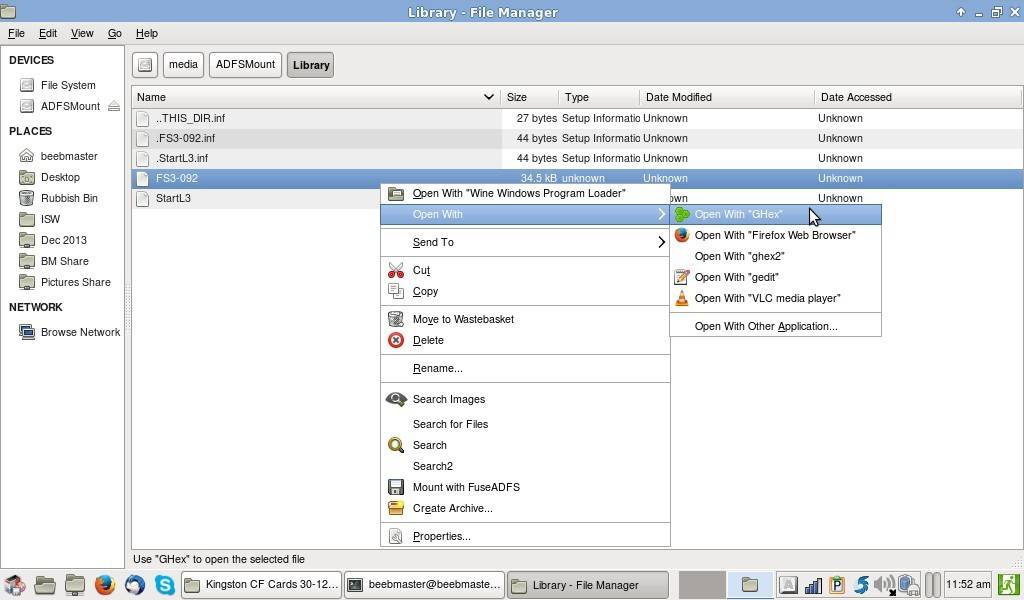The image size is (1024, 600).
Task: Click Delete in the context menu
Action: [x=428, y=340]
